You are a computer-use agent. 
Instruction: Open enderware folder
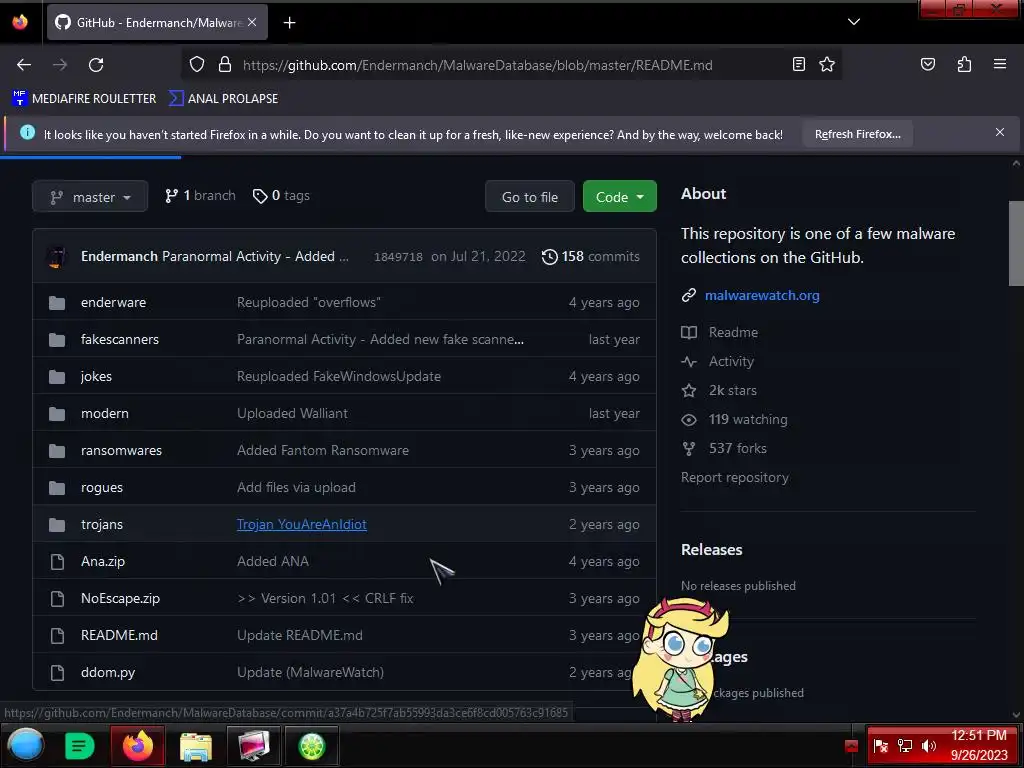coord(114,302)
